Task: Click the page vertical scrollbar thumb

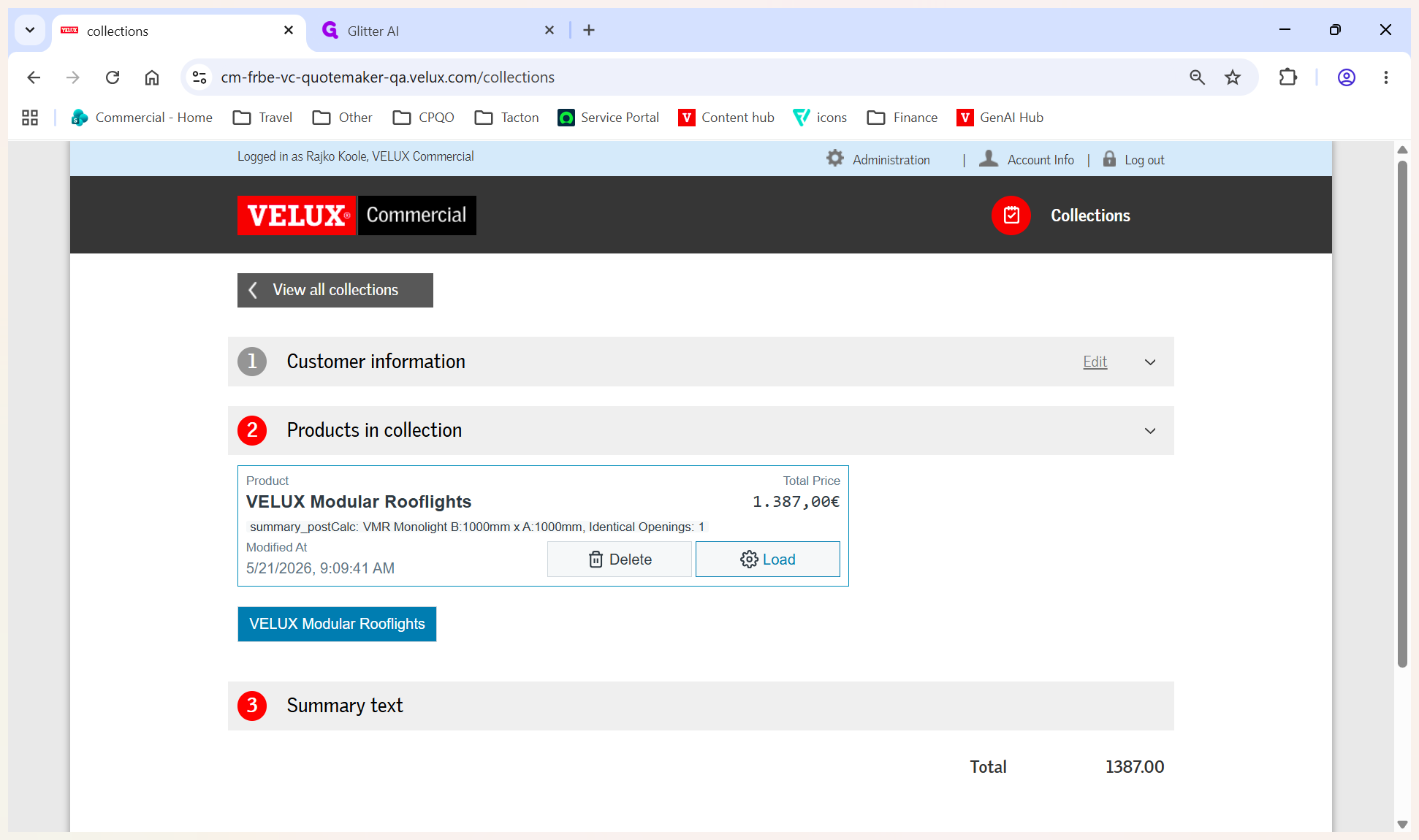Action: coord(1402,413)
